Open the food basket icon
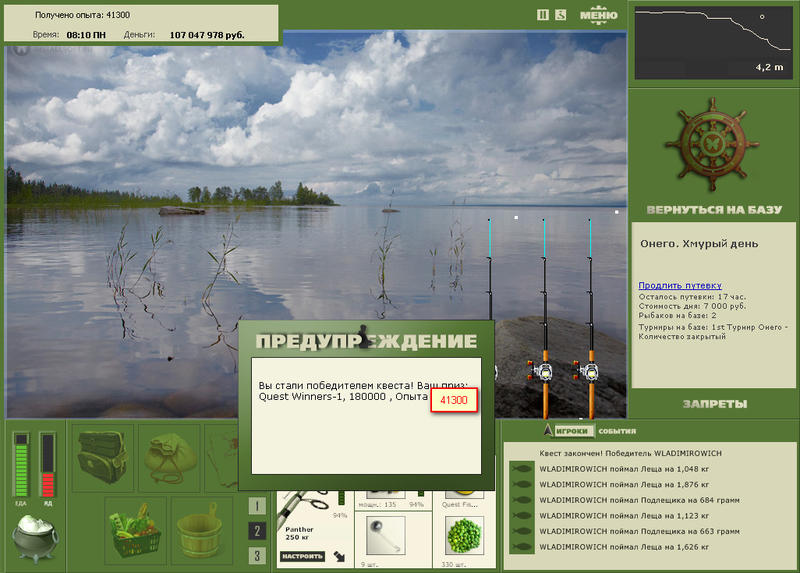Screen dimensions: 800x573 (x=135, y=531)
